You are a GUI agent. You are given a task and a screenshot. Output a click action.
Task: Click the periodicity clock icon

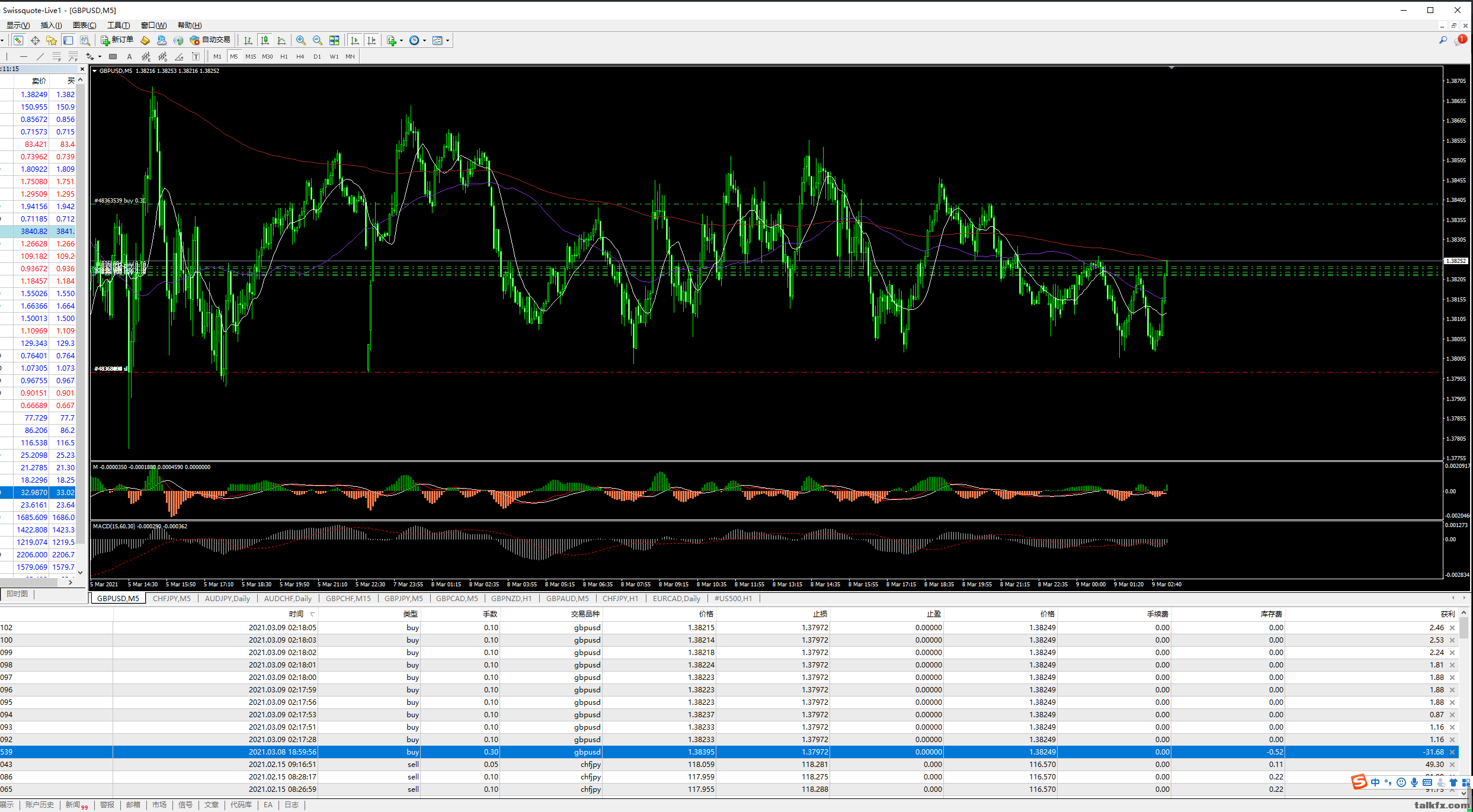tap(414, 40)
